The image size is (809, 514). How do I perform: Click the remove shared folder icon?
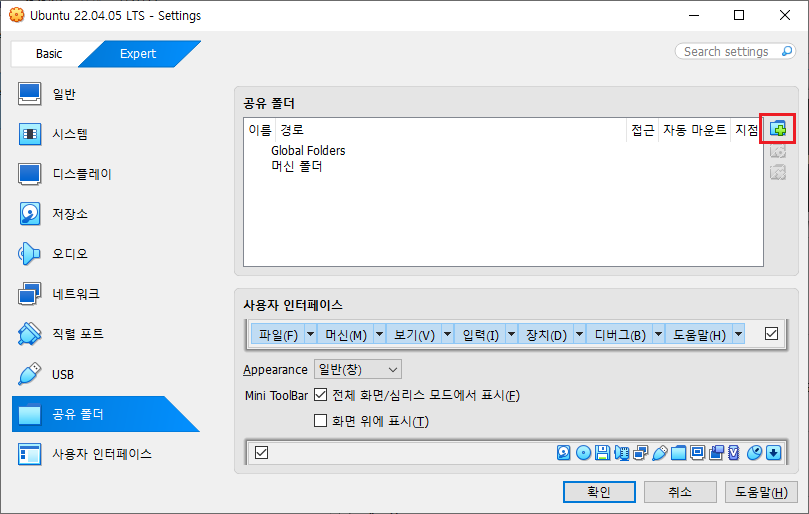778,172
